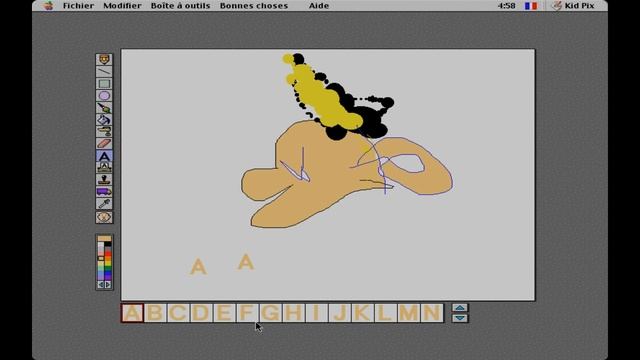The width and height of the screenshot is (640, 360).
Task: Choose letter K stamp in option bar
Action: (x=362, y=313)
